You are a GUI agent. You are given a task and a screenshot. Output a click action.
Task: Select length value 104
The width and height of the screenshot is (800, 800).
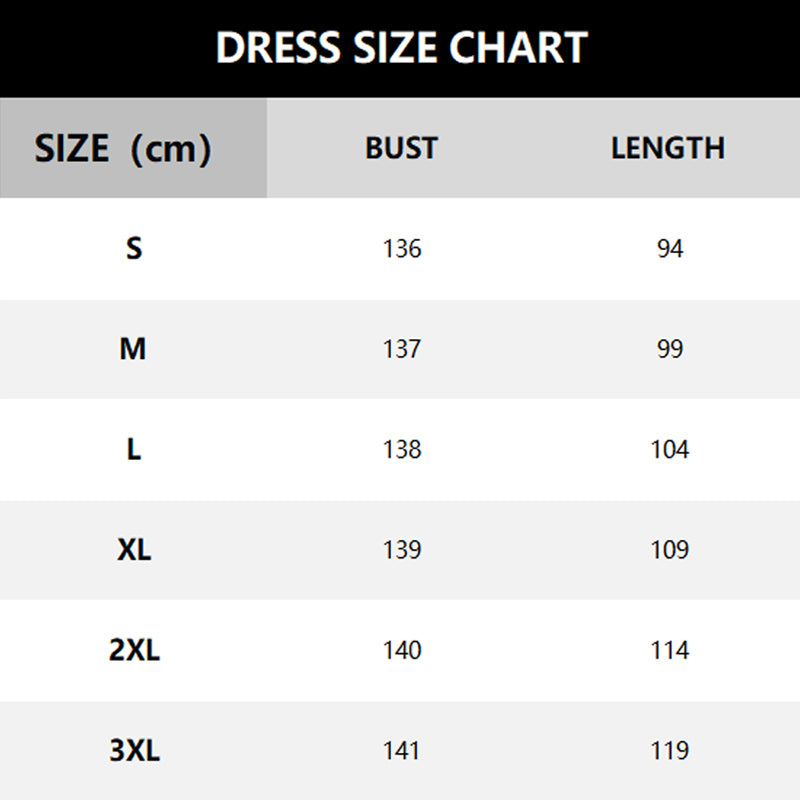click(x=670, y=450)
